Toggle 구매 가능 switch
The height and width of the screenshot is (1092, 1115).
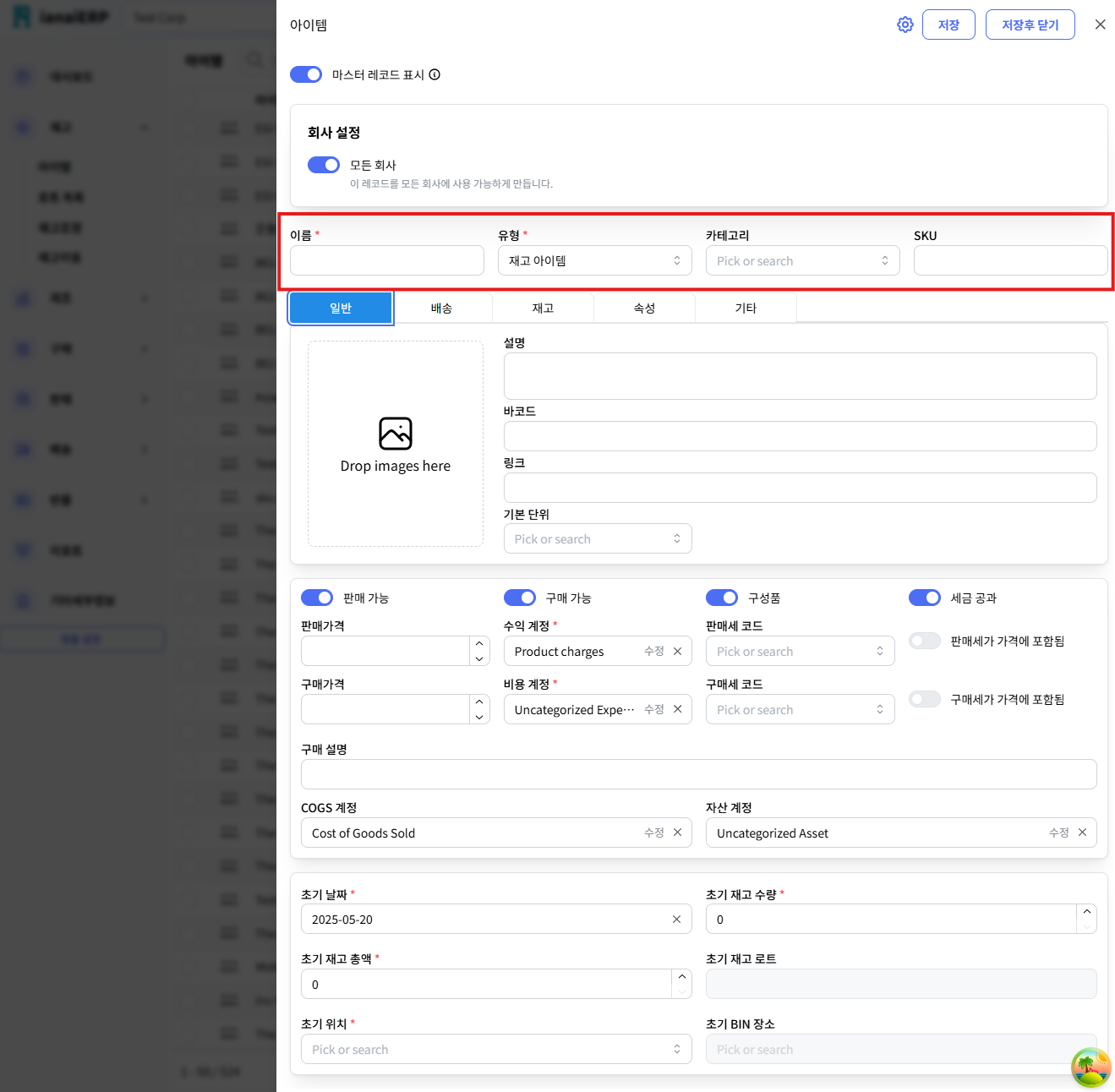pyautogui.click(x=520, y=598)
